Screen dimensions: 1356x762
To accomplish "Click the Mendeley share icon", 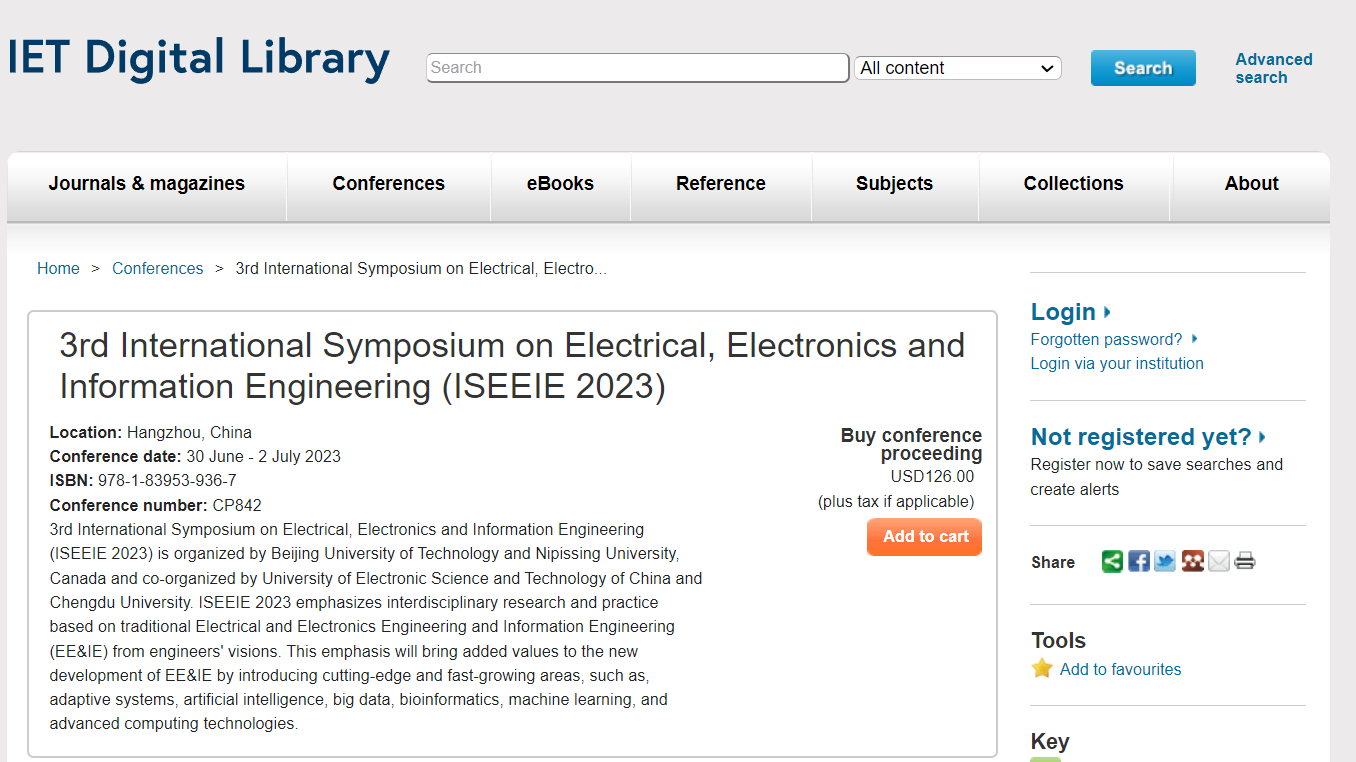I will point(1192,561).
